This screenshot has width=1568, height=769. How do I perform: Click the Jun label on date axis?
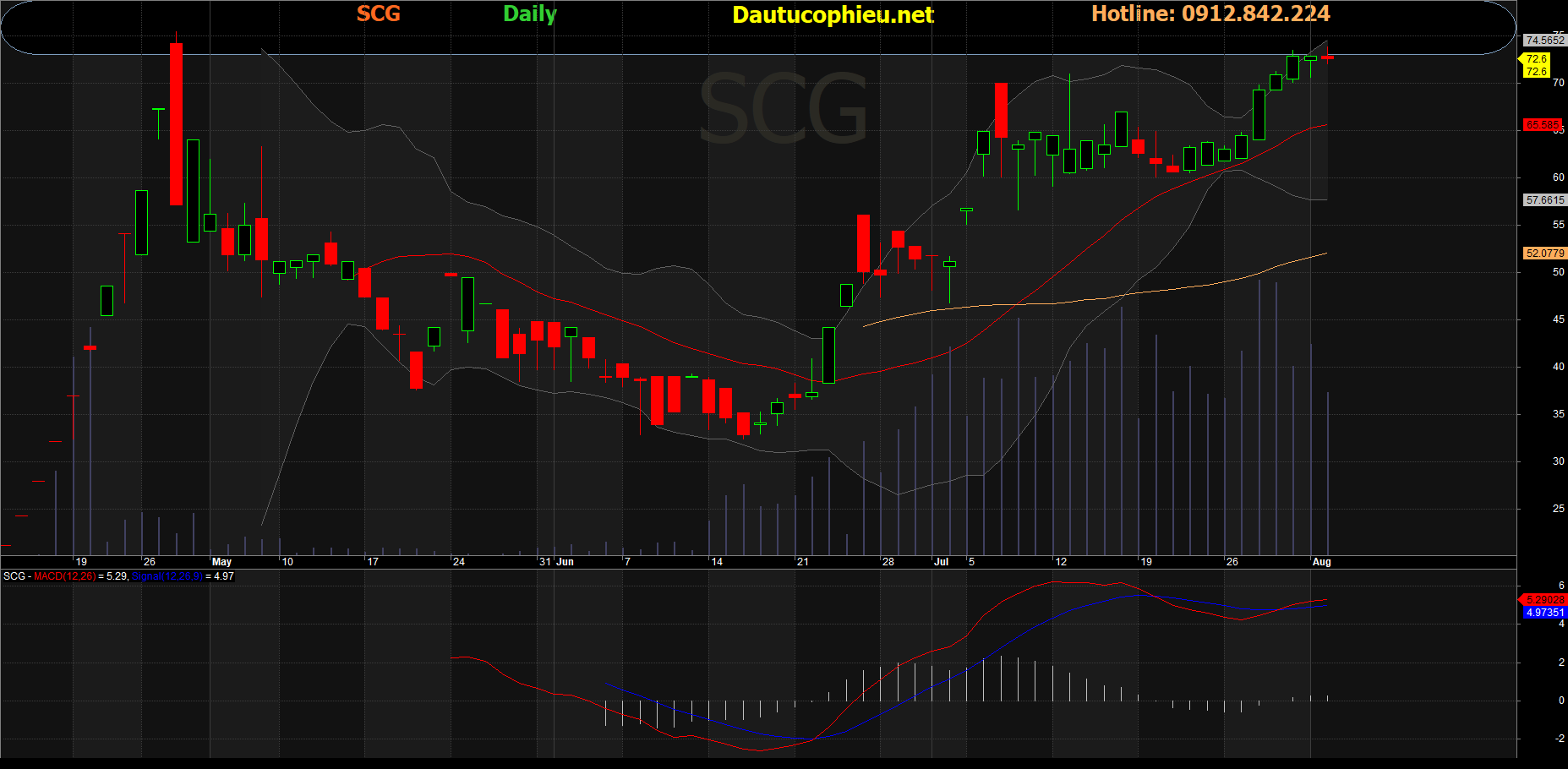pyautogui.click(x=565, y=562)
